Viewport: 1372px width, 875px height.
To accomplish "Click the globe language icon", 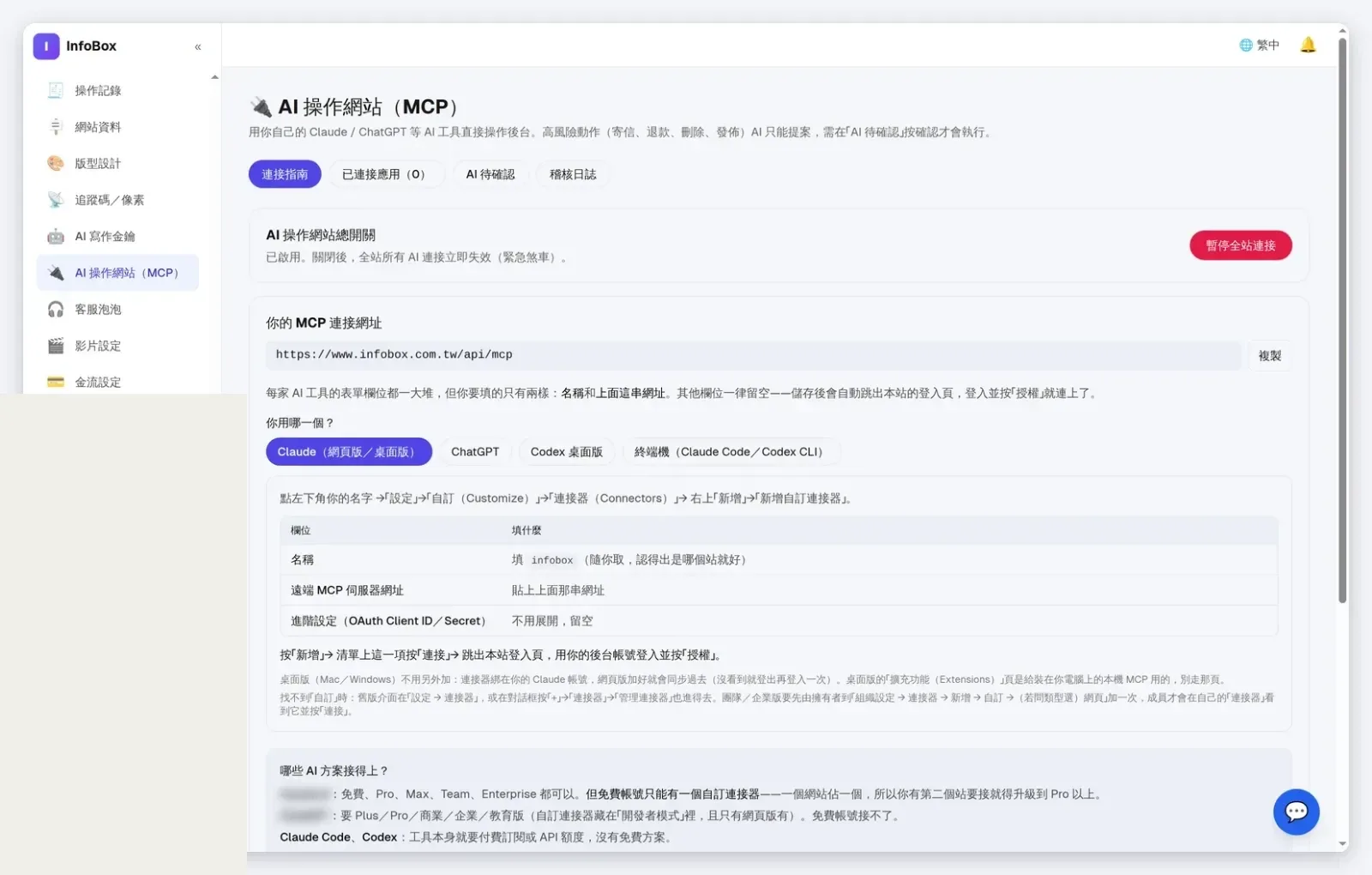I will click(1246, 45).
